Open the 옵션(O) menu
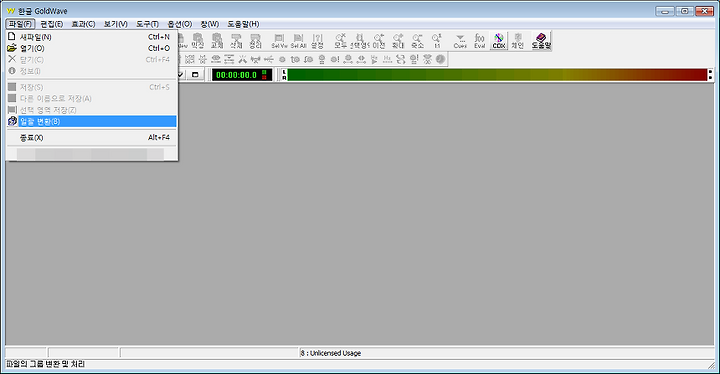This screenshot has width=720, height=374. click(x=180, y=24)
